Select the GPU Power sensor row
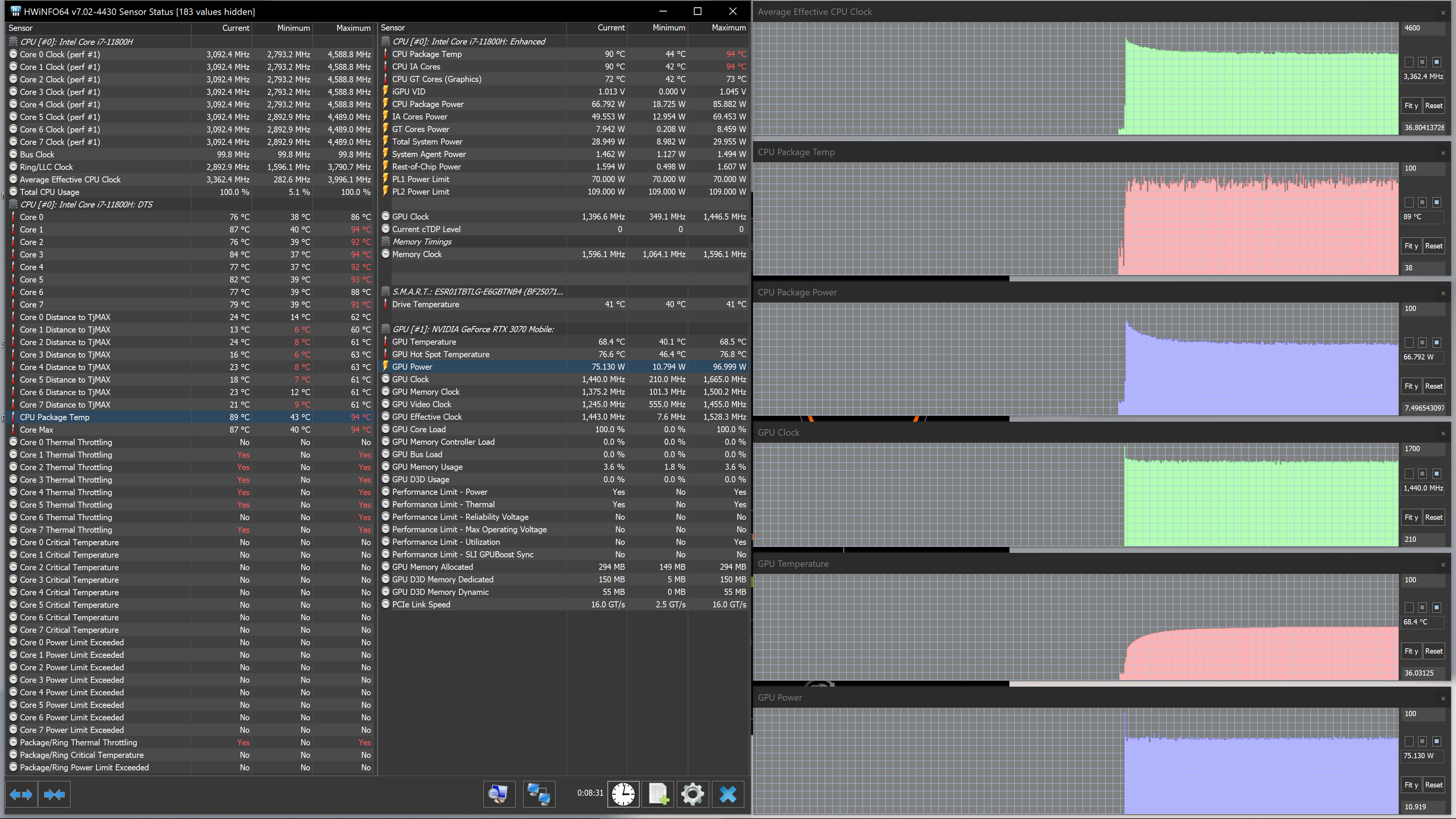Viewport: 1456px width, 819px height. click(x=412, y=367)
